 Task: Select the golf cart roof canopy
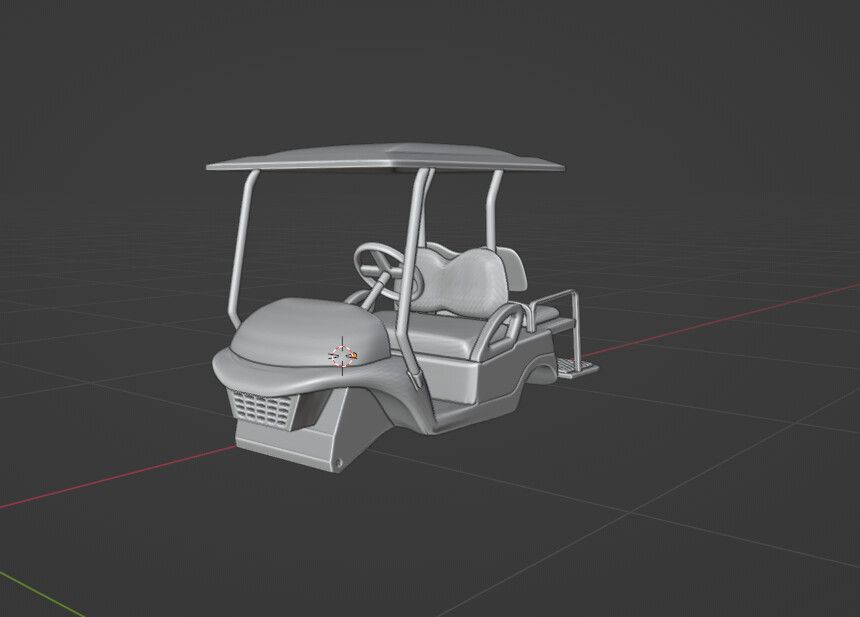[x=385, y=158]
